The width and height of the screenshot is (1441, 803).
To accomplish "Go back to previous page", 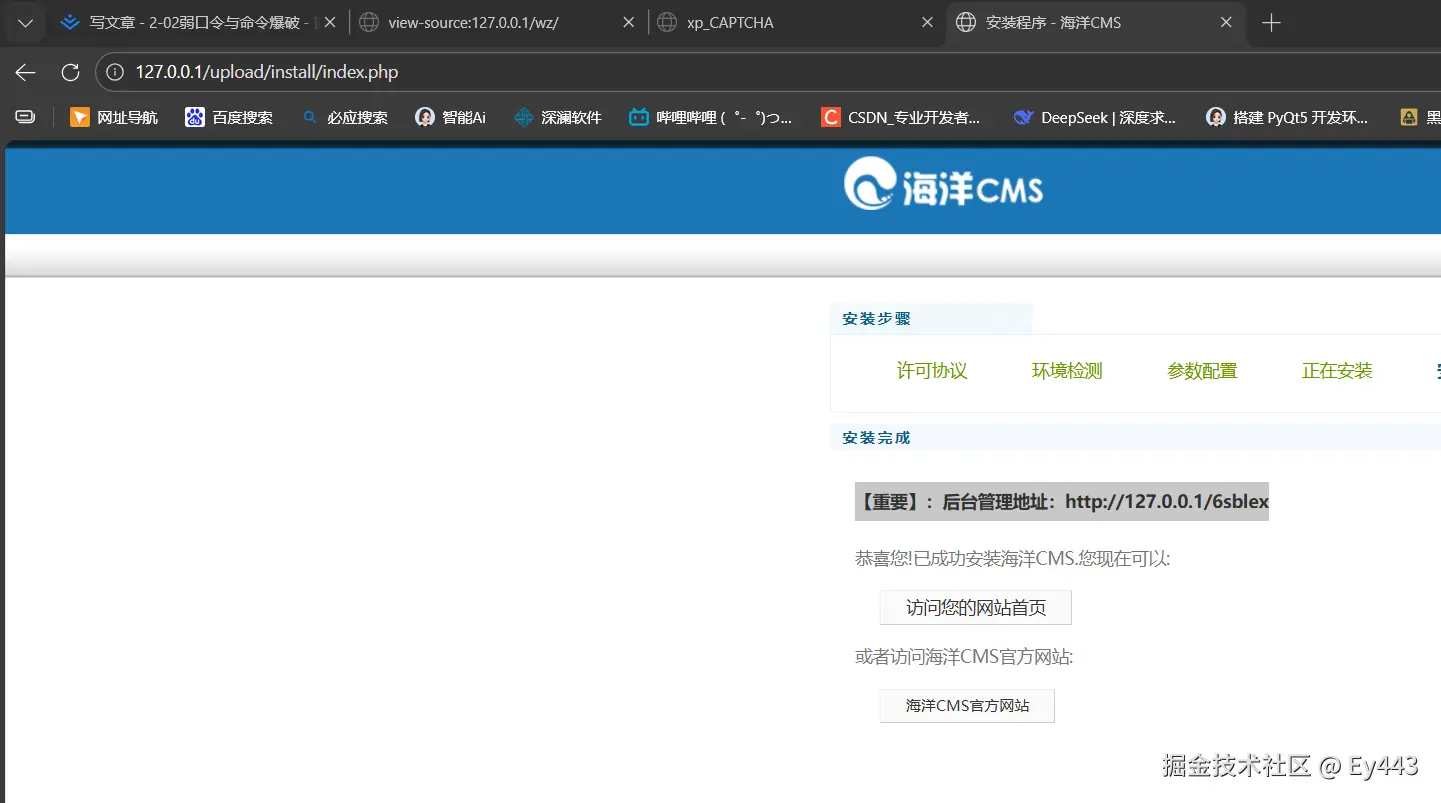I will (25, 72).
